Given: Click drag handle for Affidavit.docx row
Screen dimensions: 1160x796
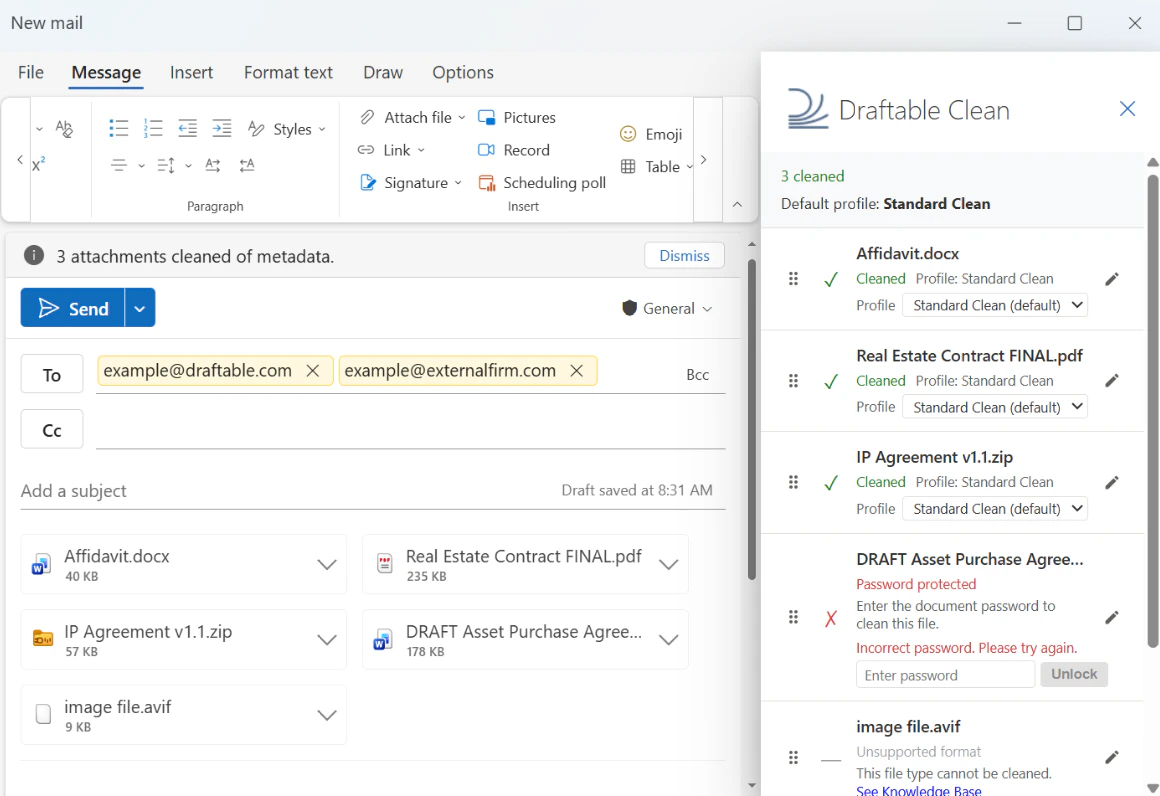Looking at the screenshot, I should (x=793, y=279).
